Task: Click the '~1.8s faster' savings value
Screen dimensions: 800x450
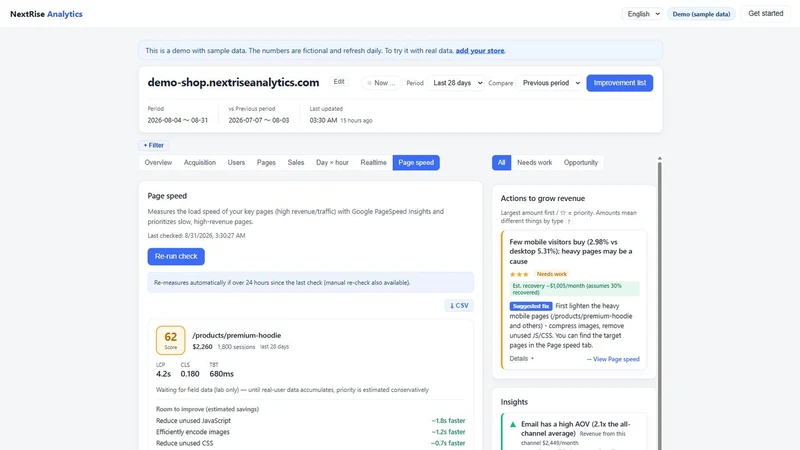Action: (448, 421)
